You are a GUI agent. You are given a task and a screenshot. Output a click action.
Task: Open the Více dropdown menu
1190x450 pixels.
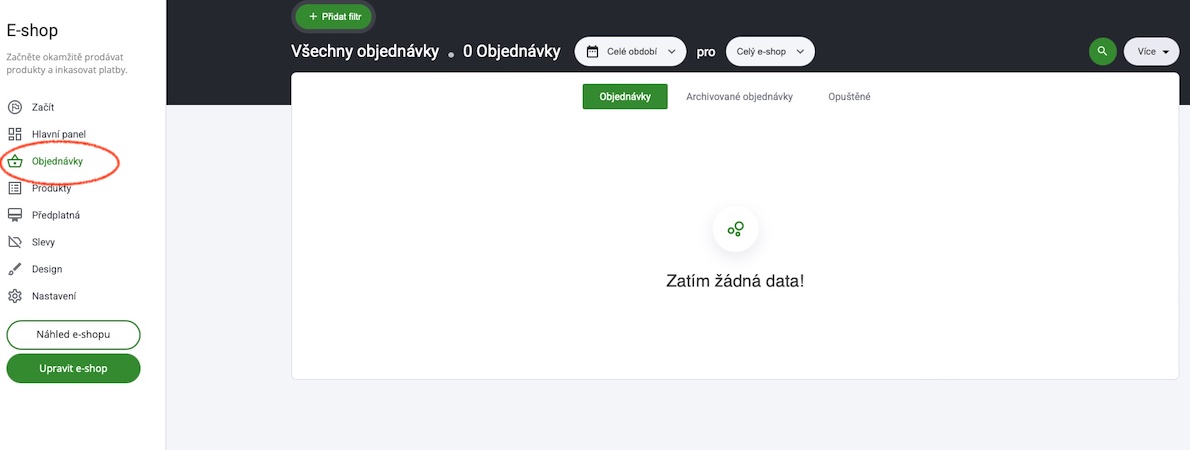coord(1151,52)
